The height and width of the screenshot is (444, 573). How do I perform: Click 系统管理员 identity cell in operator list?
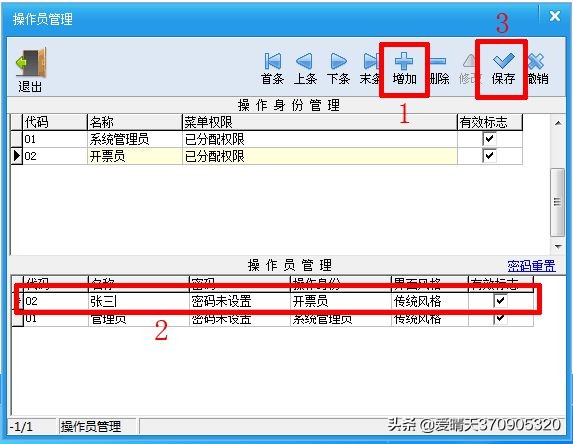pos(341,319)
